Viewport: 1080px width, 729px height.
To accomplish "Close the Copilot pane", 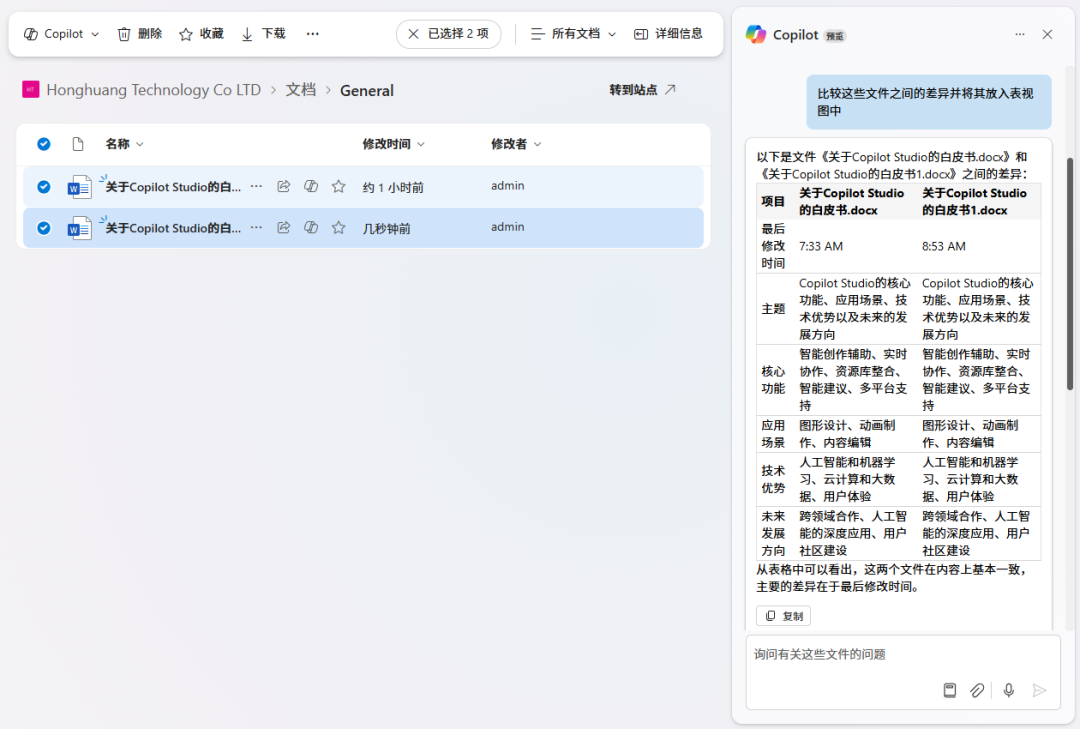I will pos(1048,34).
